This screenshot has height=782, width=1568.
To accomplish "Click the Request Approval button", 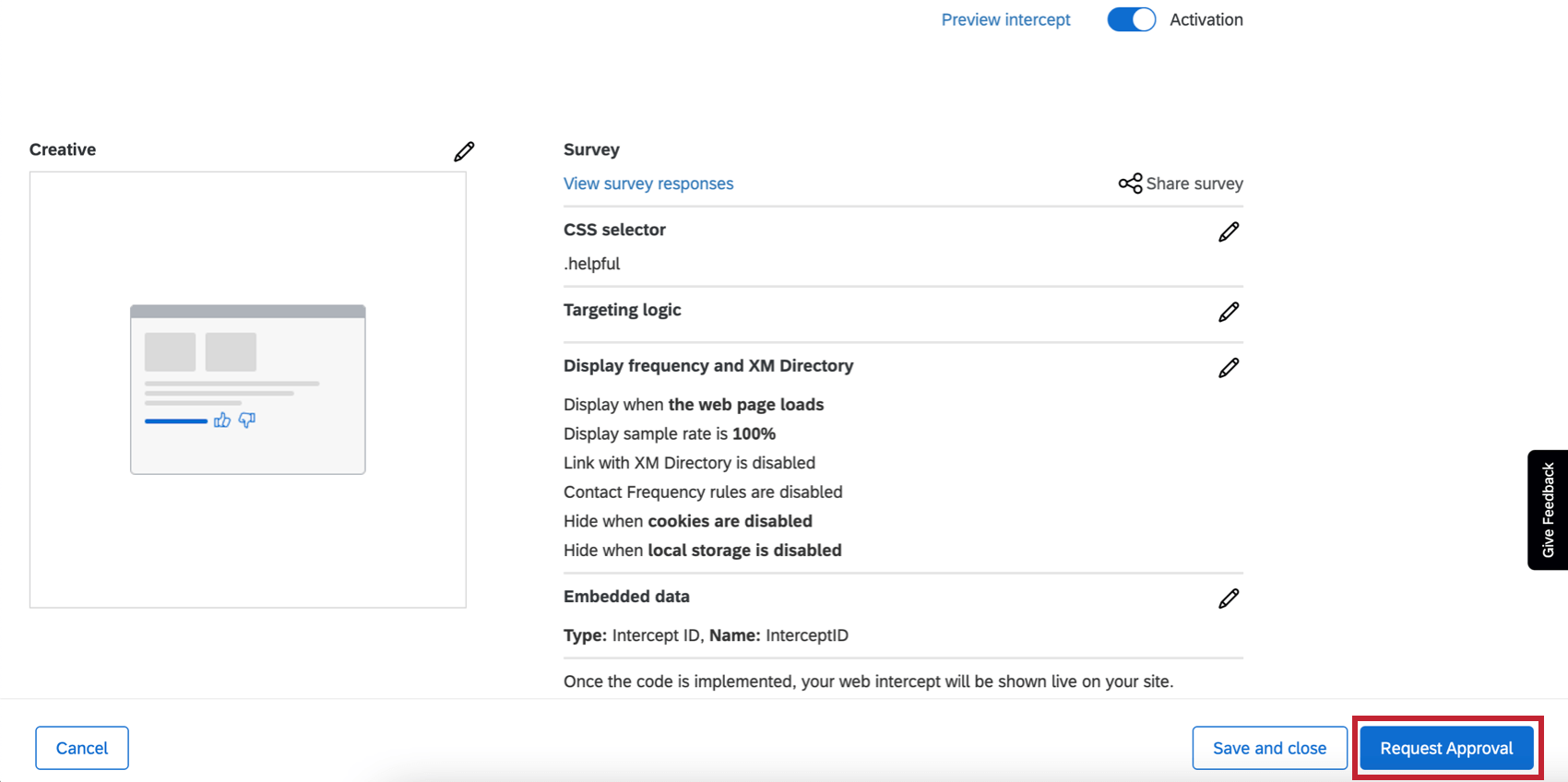I will click(1446, 748).
